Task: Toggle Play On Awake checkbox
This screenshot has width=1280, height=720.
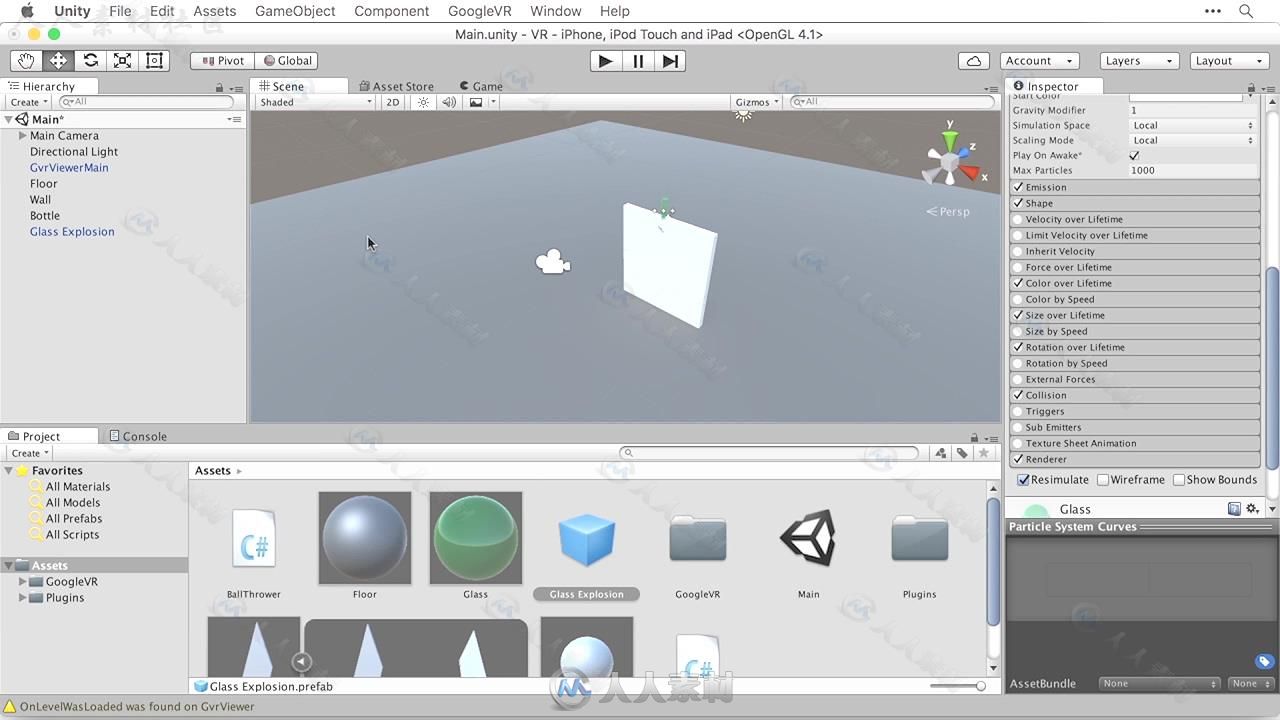Action: (1134, 156)
